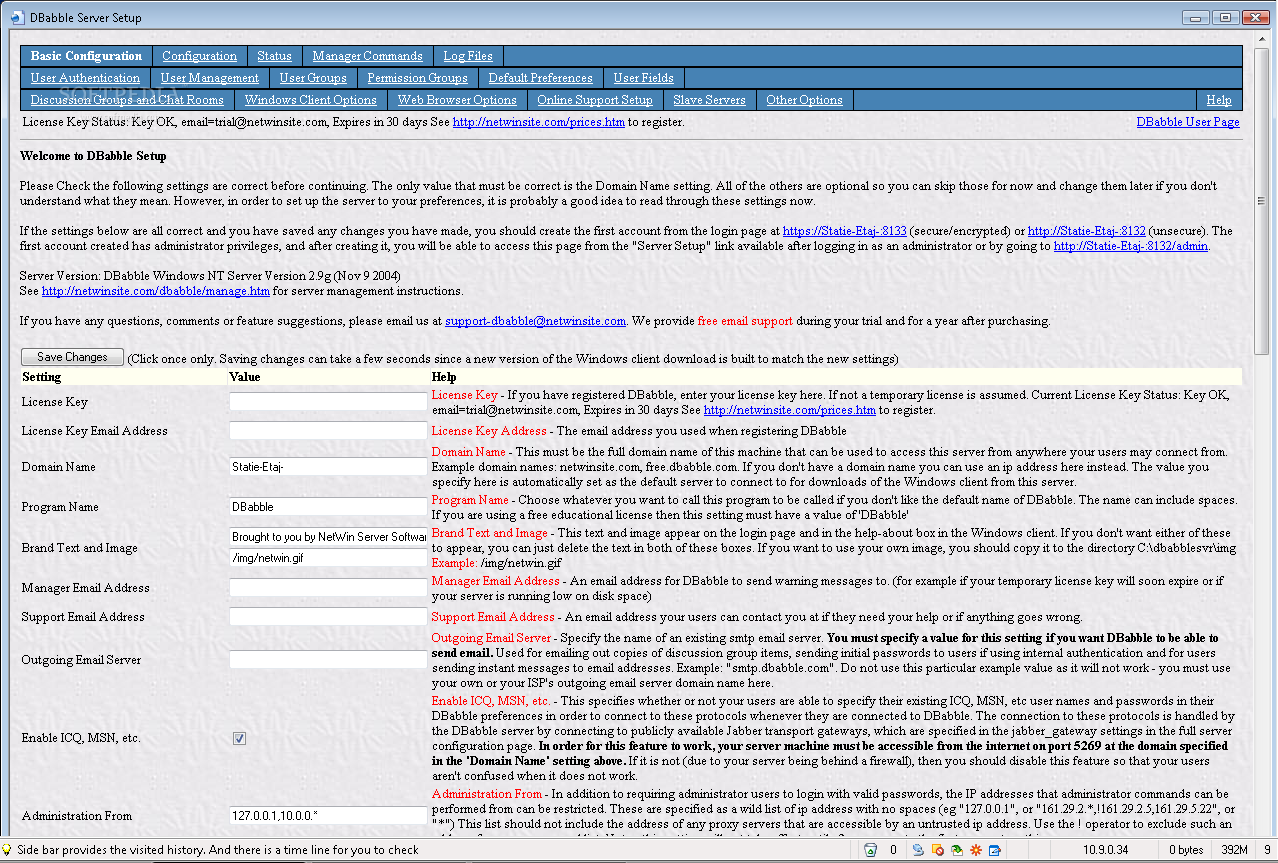
Task: Click the 'Welcome to DBabble Setup' heading
Action: (93, 156)
